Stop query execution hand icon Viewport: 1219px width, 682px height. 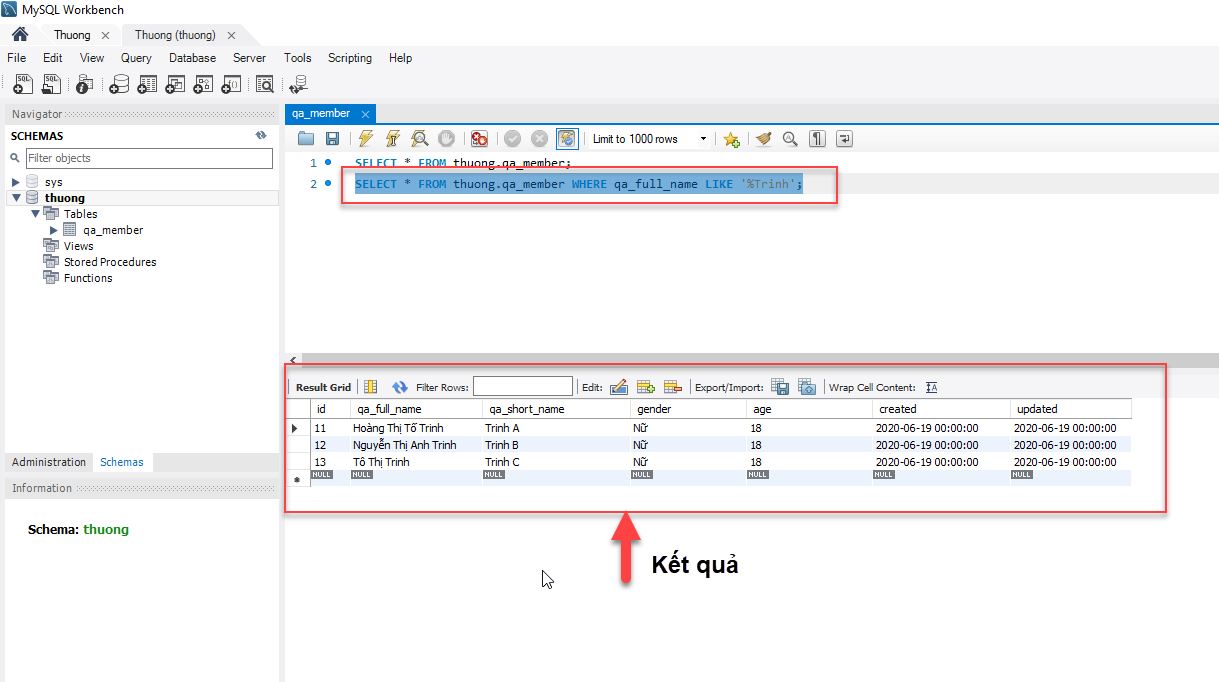(x=447, y=139)
